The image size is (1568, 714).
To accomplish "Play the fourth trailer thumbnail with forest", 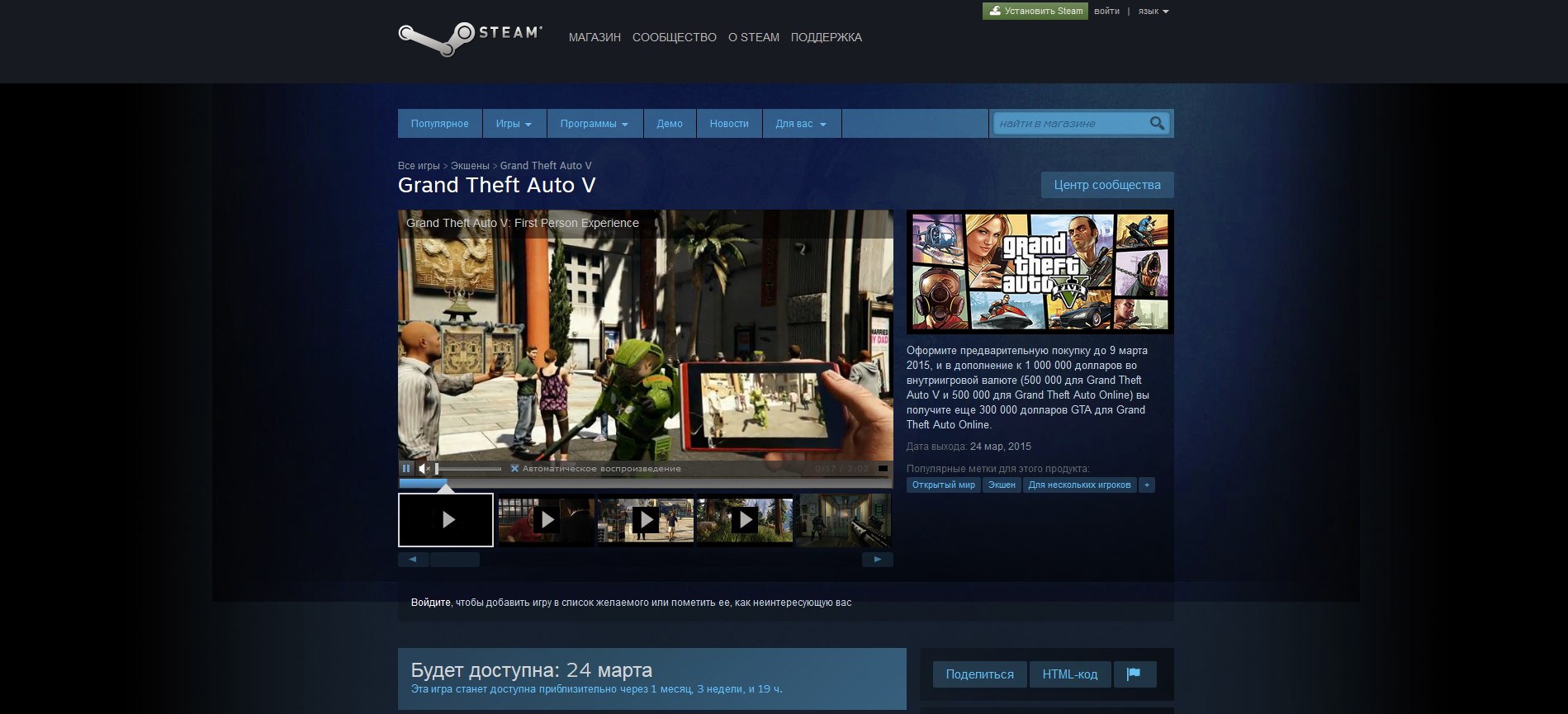I will pos(744,520).
